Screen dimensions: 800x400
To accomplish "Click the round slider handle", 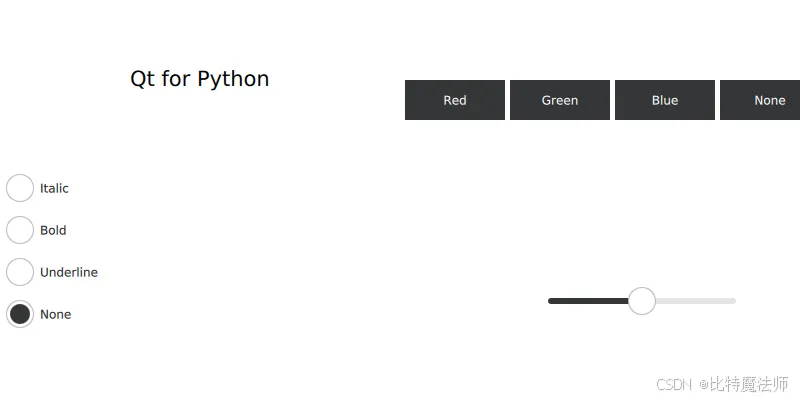I will click(x=642, y=301).
